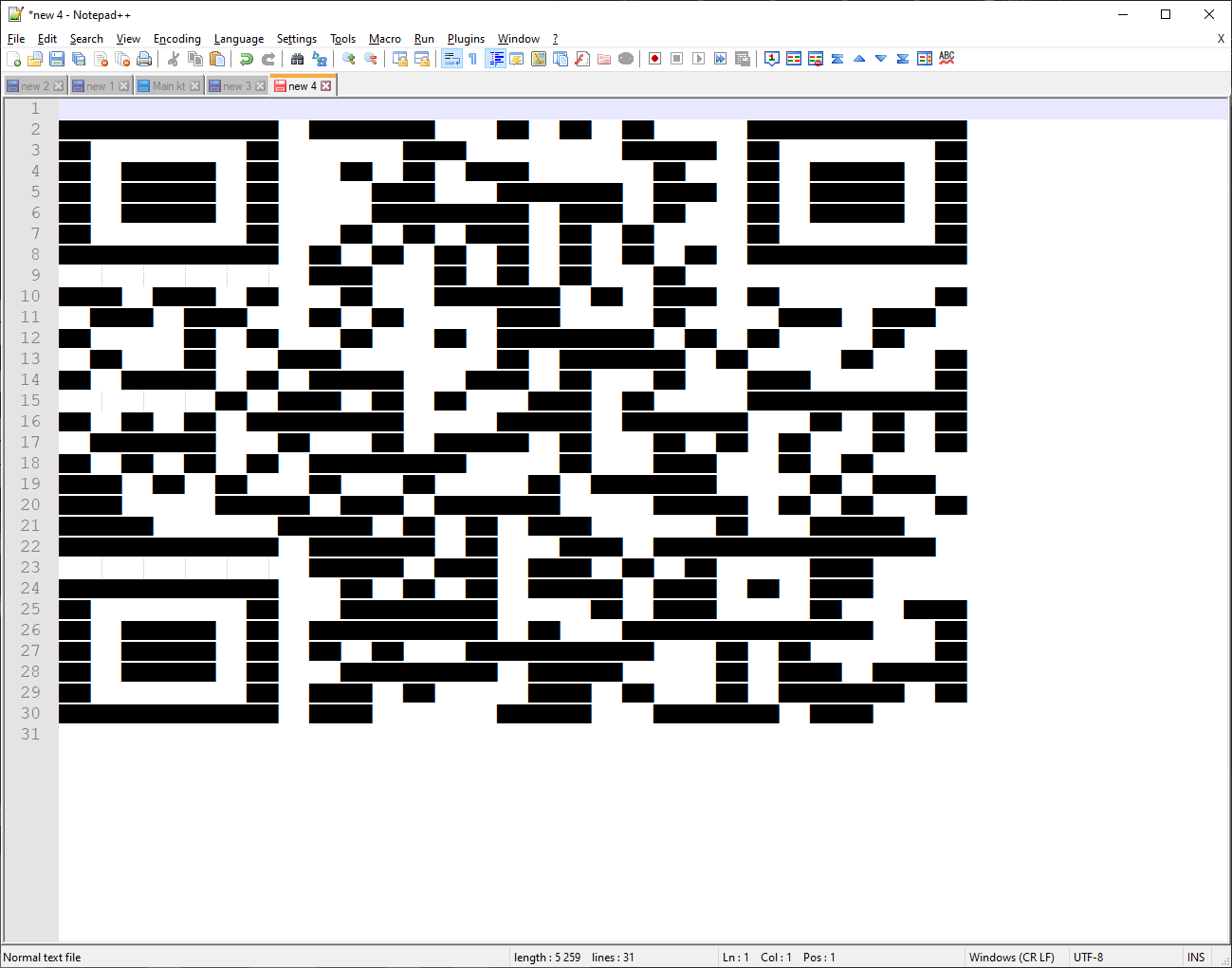The image size is (1232, 968).
Task: Open the Function List panel icon
Action: coord(582,59)
